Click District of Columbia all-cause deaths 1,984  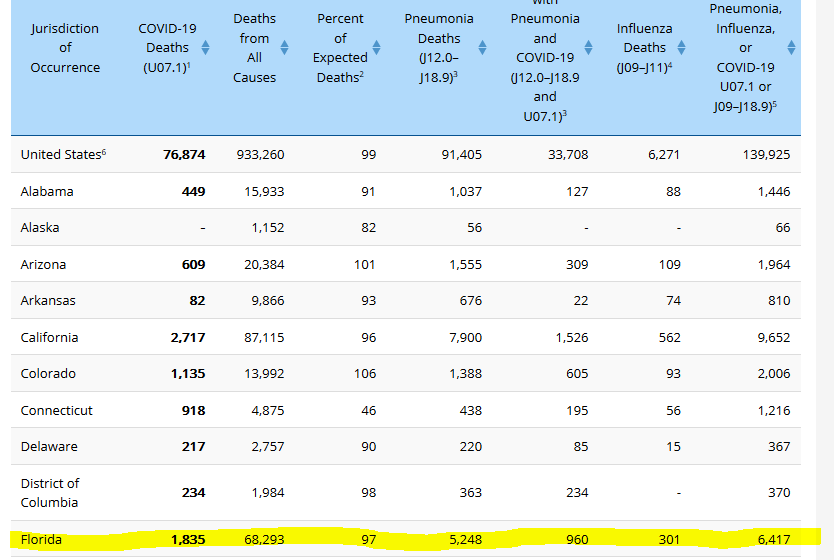tap(268, 492)
